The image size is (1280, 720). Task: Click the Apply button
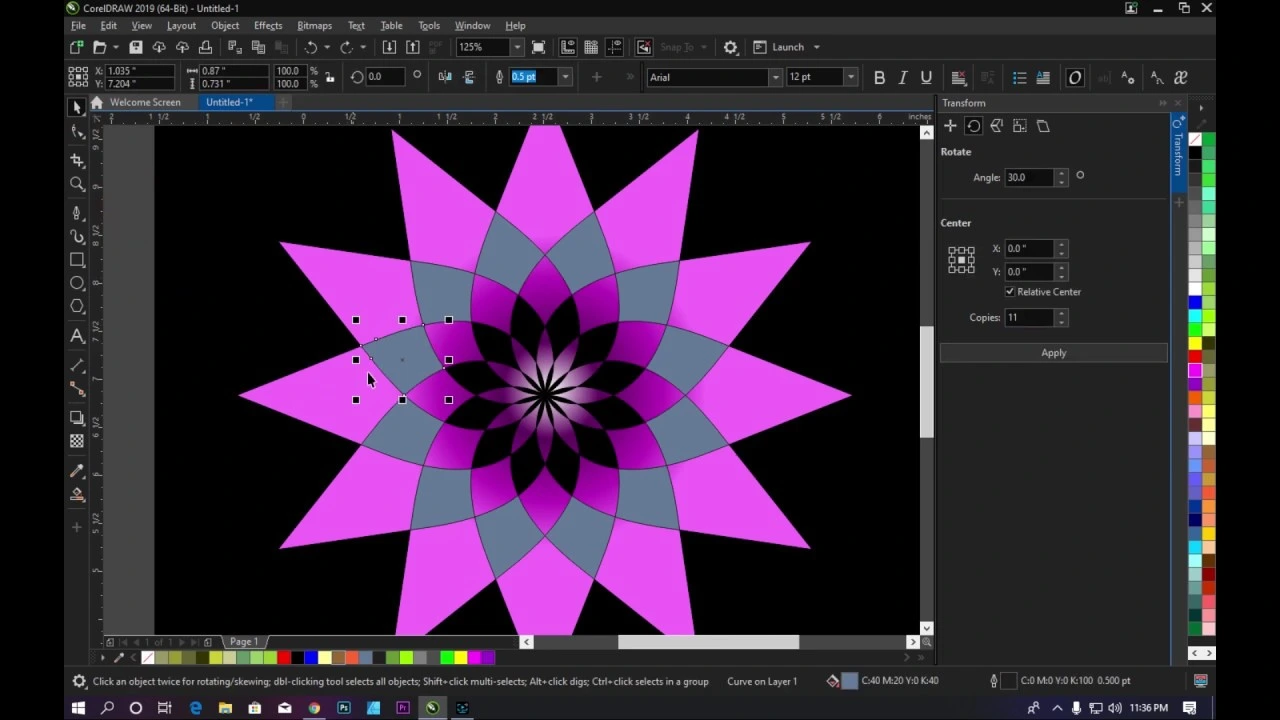1053,353
